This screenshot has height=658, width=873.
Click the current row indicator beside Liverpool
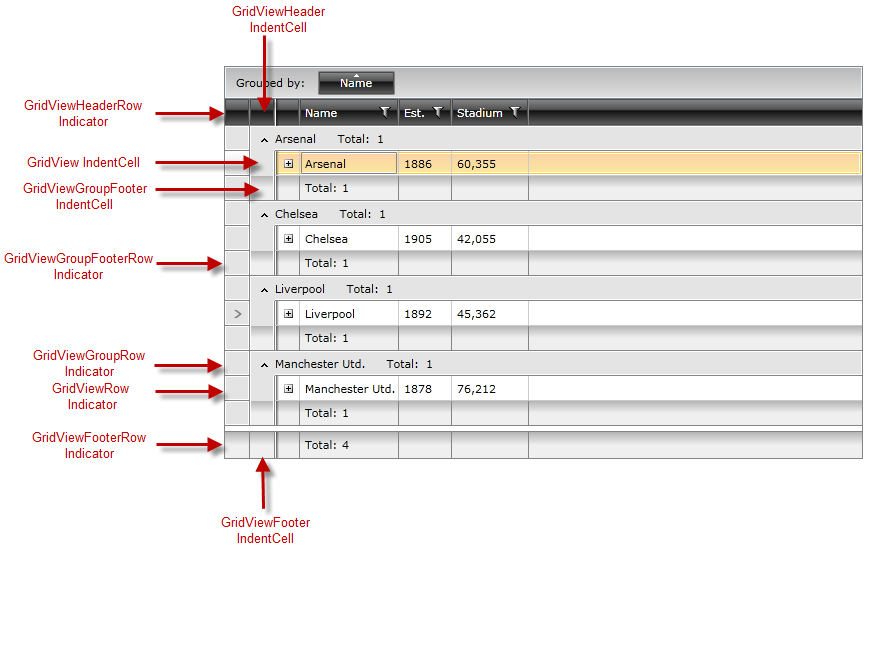(236, 313)
